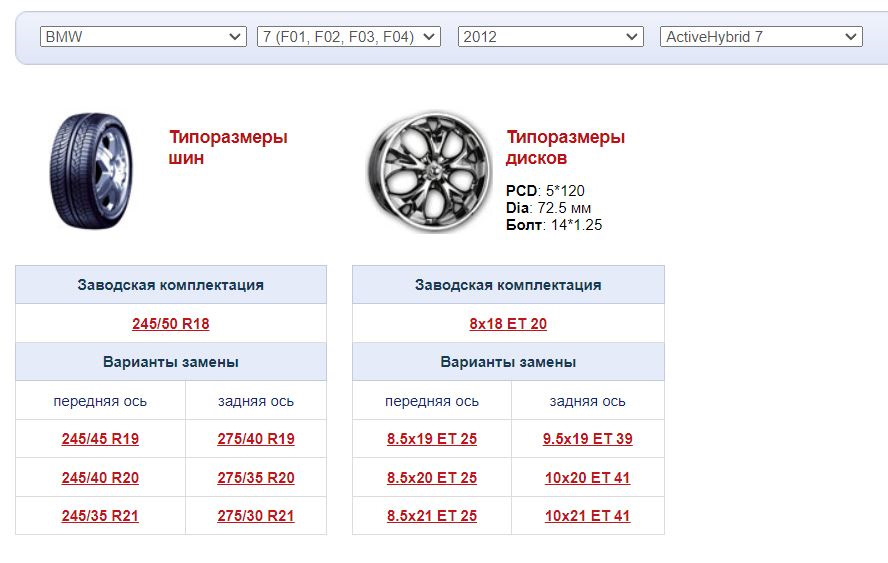Click the 275/35 R20 tire link
Image resolution: width=888 pixels, height=563 pixels.
[256, 478]
